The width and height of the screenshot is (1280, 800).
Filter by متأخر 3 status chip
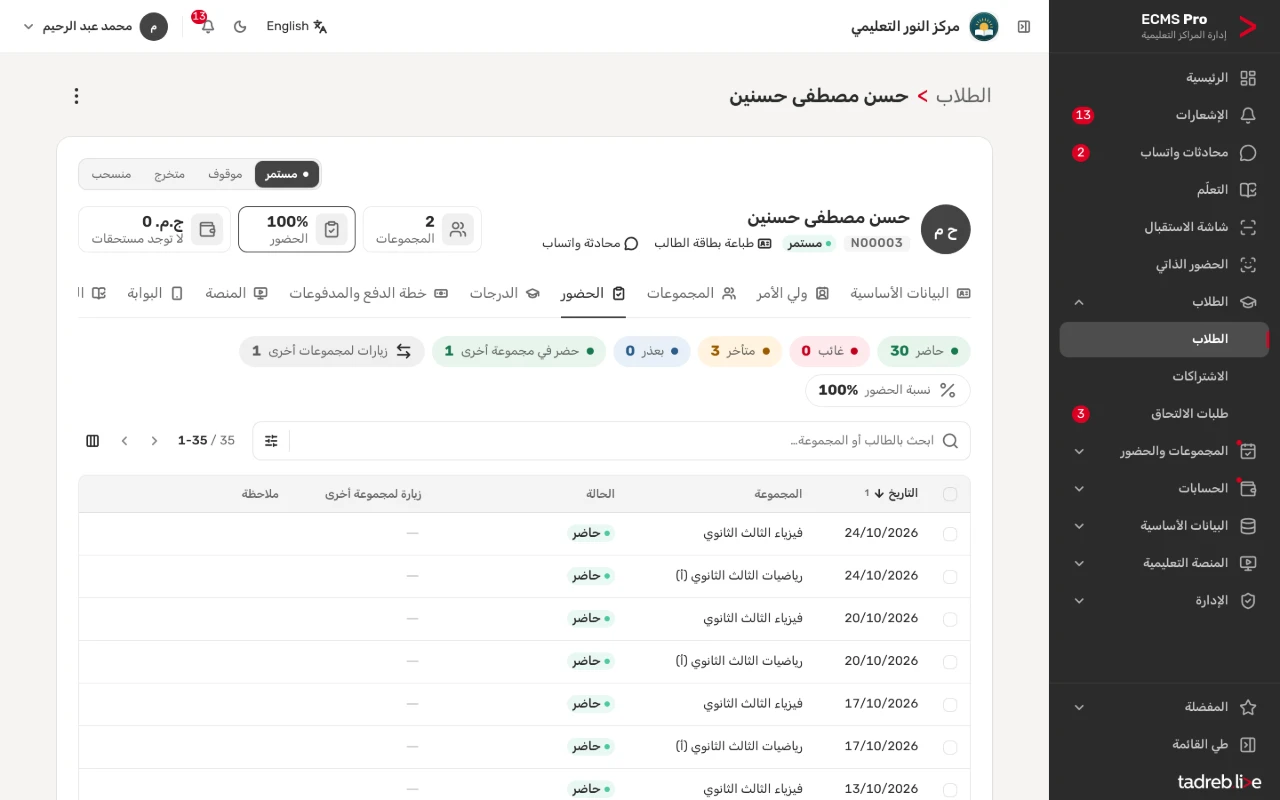click(740, 351)
